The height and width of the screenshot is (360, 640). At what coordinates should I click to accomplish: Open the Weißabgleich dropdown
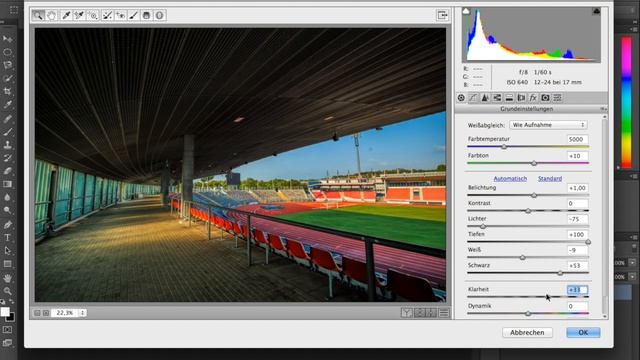tap(549, 125)
